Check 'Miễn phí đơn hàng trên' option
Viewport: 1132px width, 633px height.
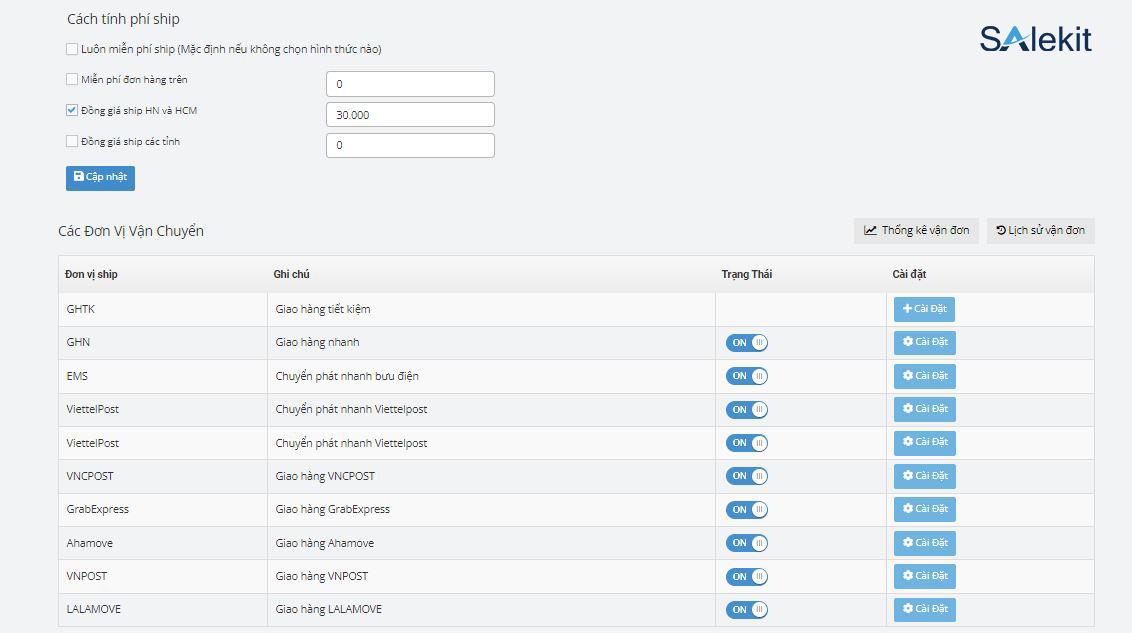click(72, 79)
